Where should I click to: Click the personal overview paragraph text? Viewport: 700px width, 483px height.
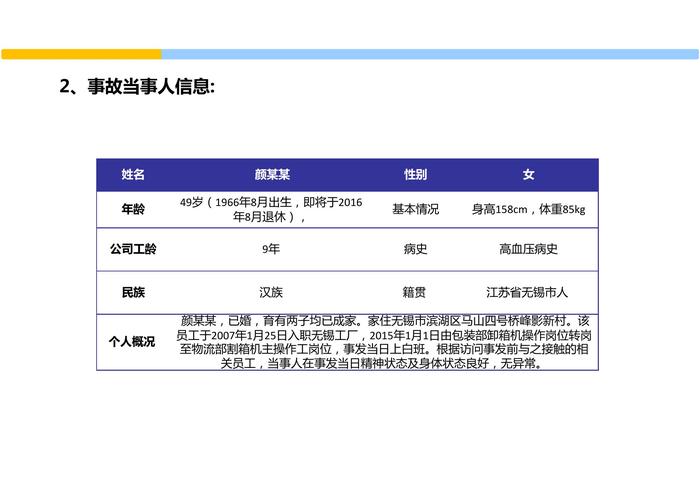[x=384, y=342]
